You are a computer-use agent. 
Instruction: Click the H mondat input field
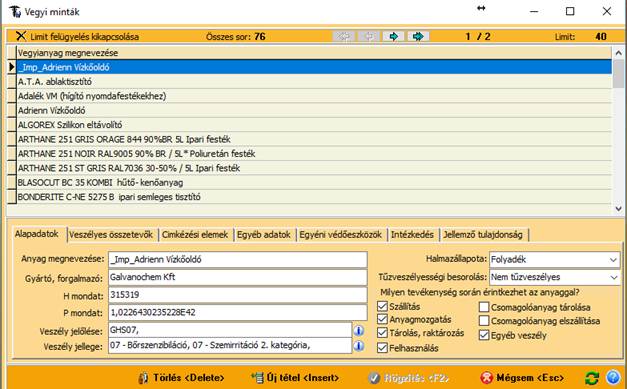tap(238, 295)
